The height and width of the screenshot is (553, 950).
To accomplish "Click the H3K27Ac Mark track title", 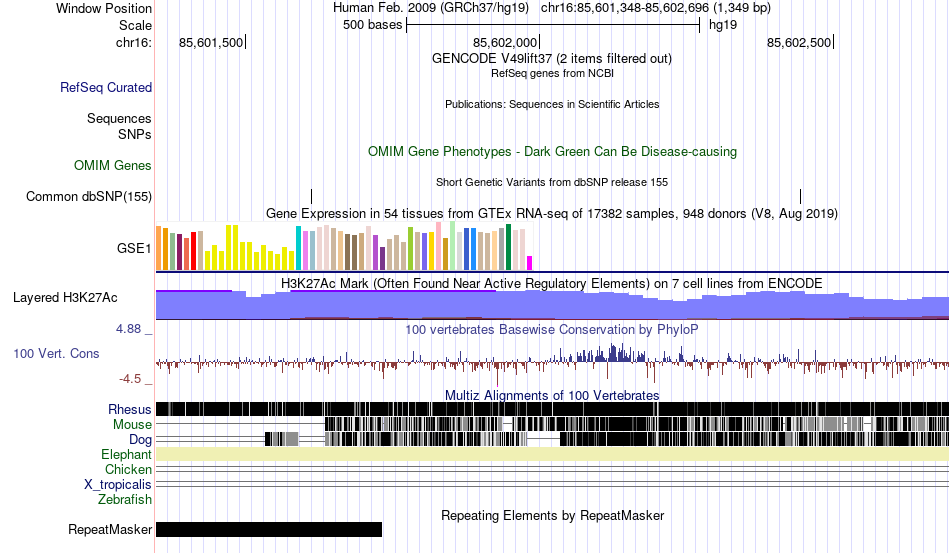I will [x=552, y=283].
